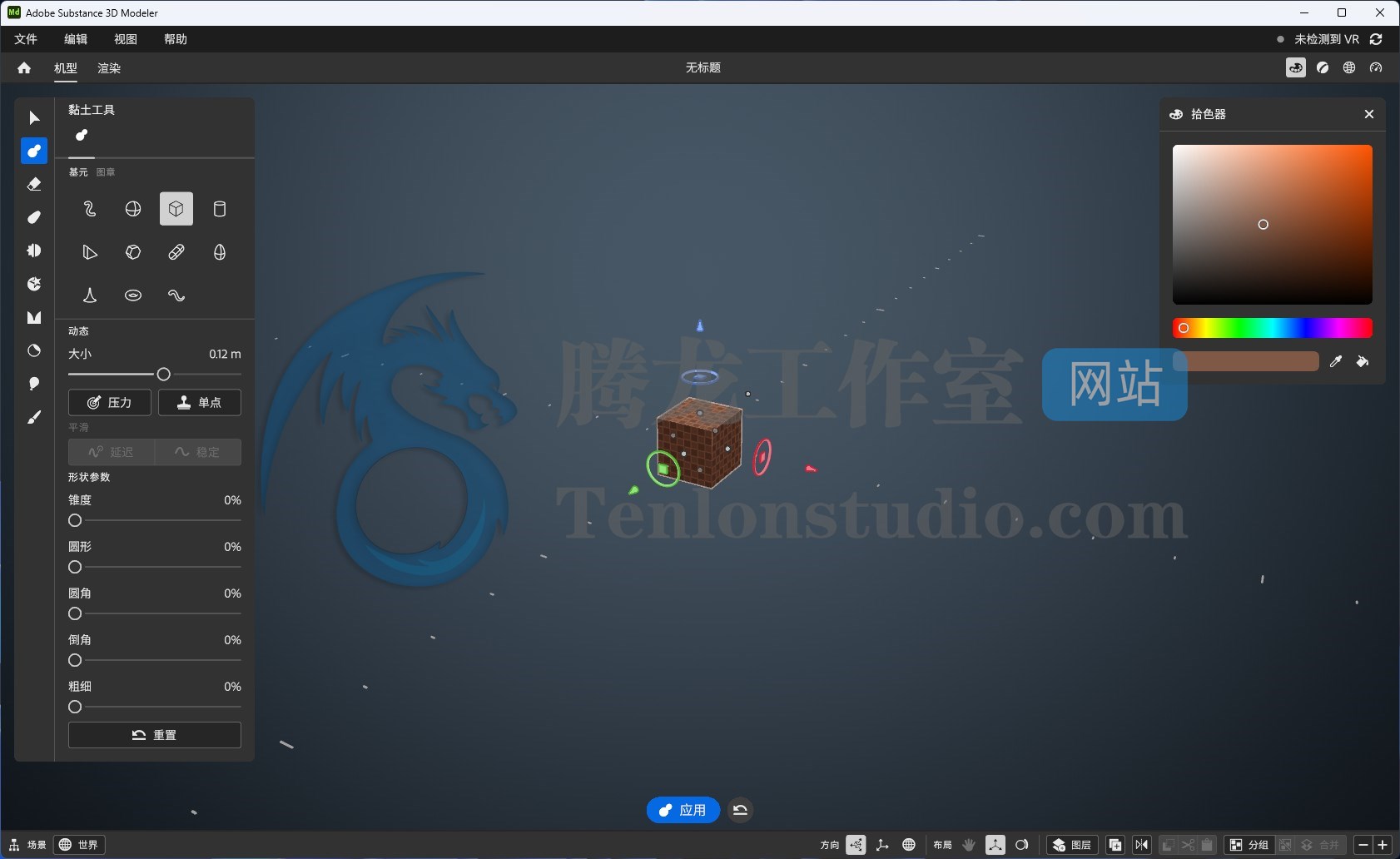Open the 视图 menu
This screenshot has width=1400, height=859.
point(126,39)
